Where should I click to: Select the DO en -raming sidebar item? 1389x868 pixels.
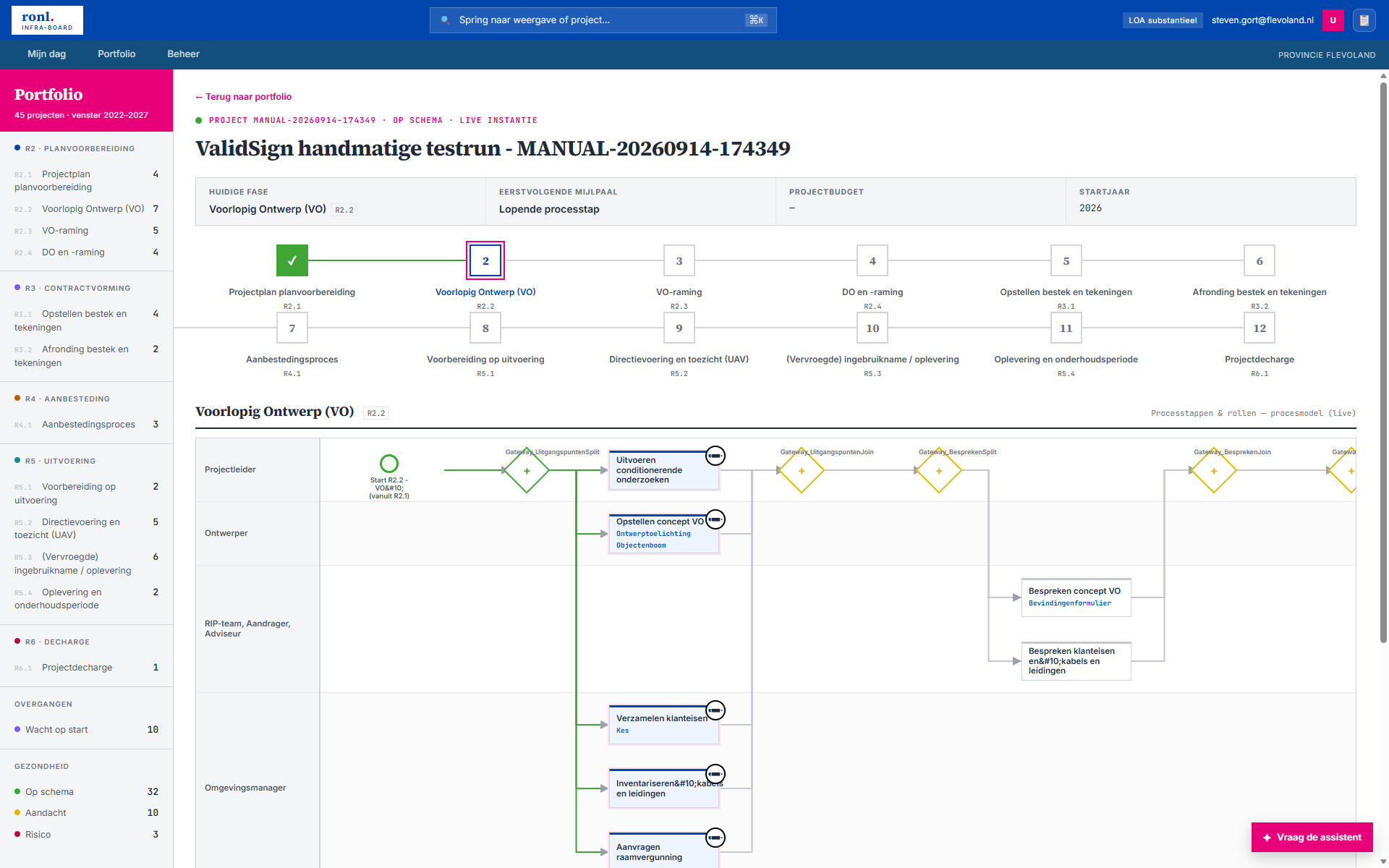pos(87,252)
